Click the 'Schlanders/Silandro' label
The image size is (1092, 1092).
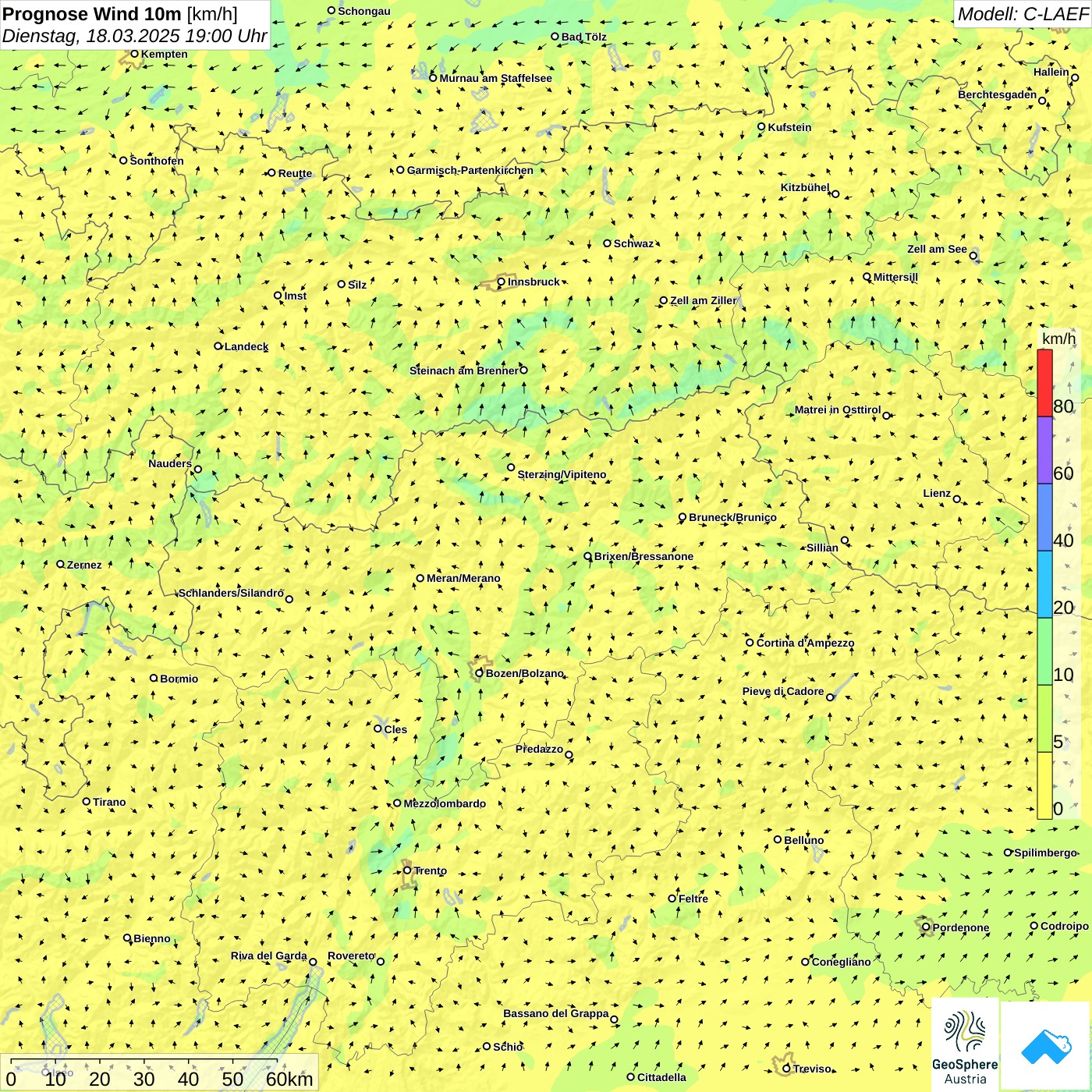tap(231, 593)
